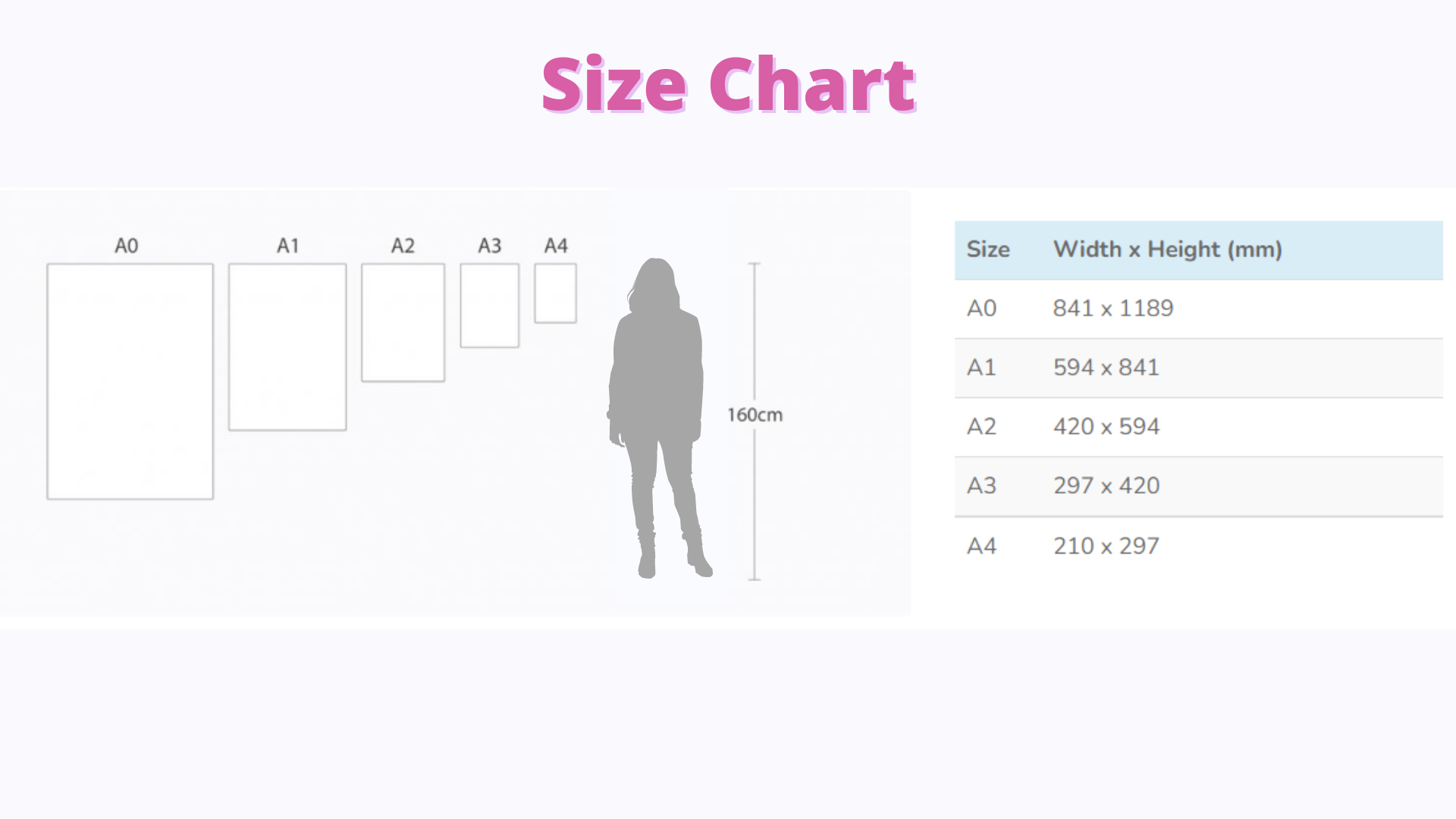The image size is (1456, 819).
Task: Select the A2 paper rectangle
Action: pyautogui.click(x=403, y=322)
